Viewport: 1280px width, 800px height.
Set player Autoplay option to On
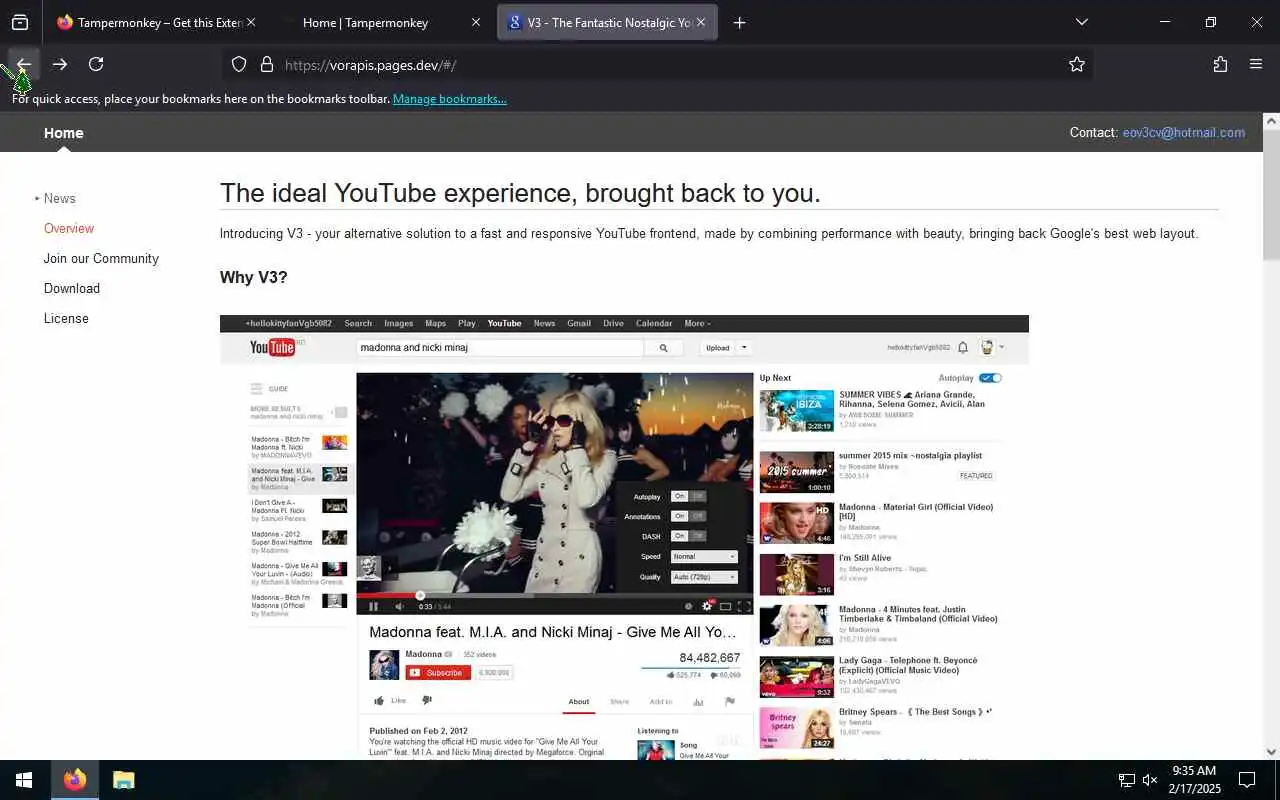tap(679, 496)
